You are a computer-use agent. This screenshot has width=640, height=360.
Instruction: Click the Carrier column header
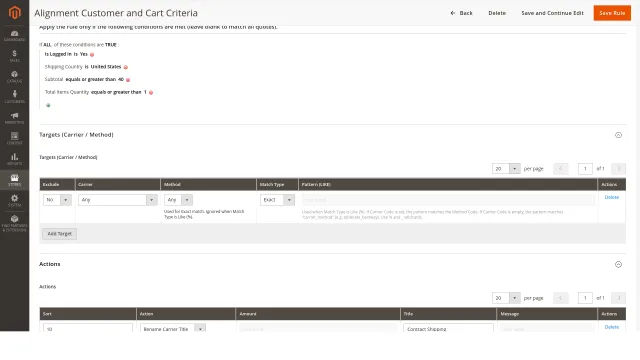(118, 184)
